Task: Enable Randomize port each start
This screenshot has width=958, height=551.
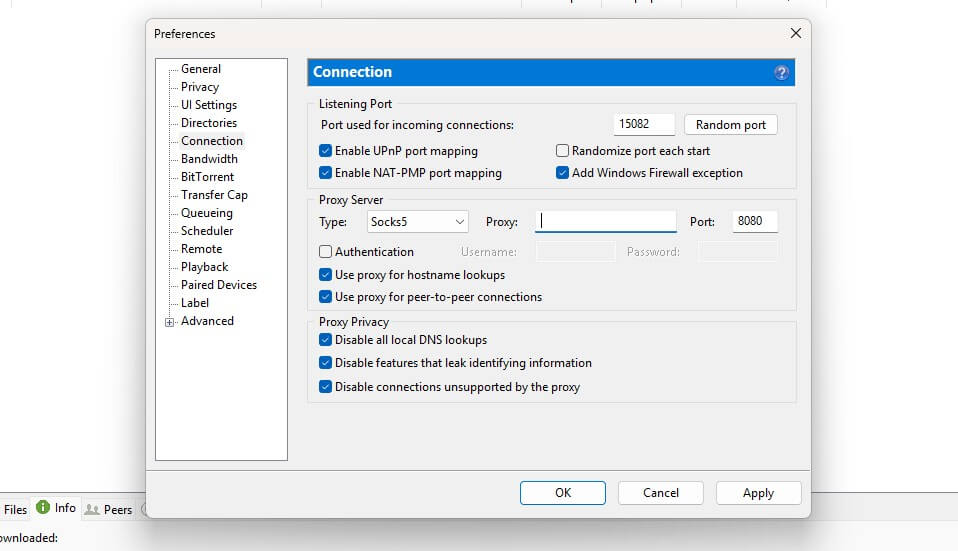Action: 562,150
